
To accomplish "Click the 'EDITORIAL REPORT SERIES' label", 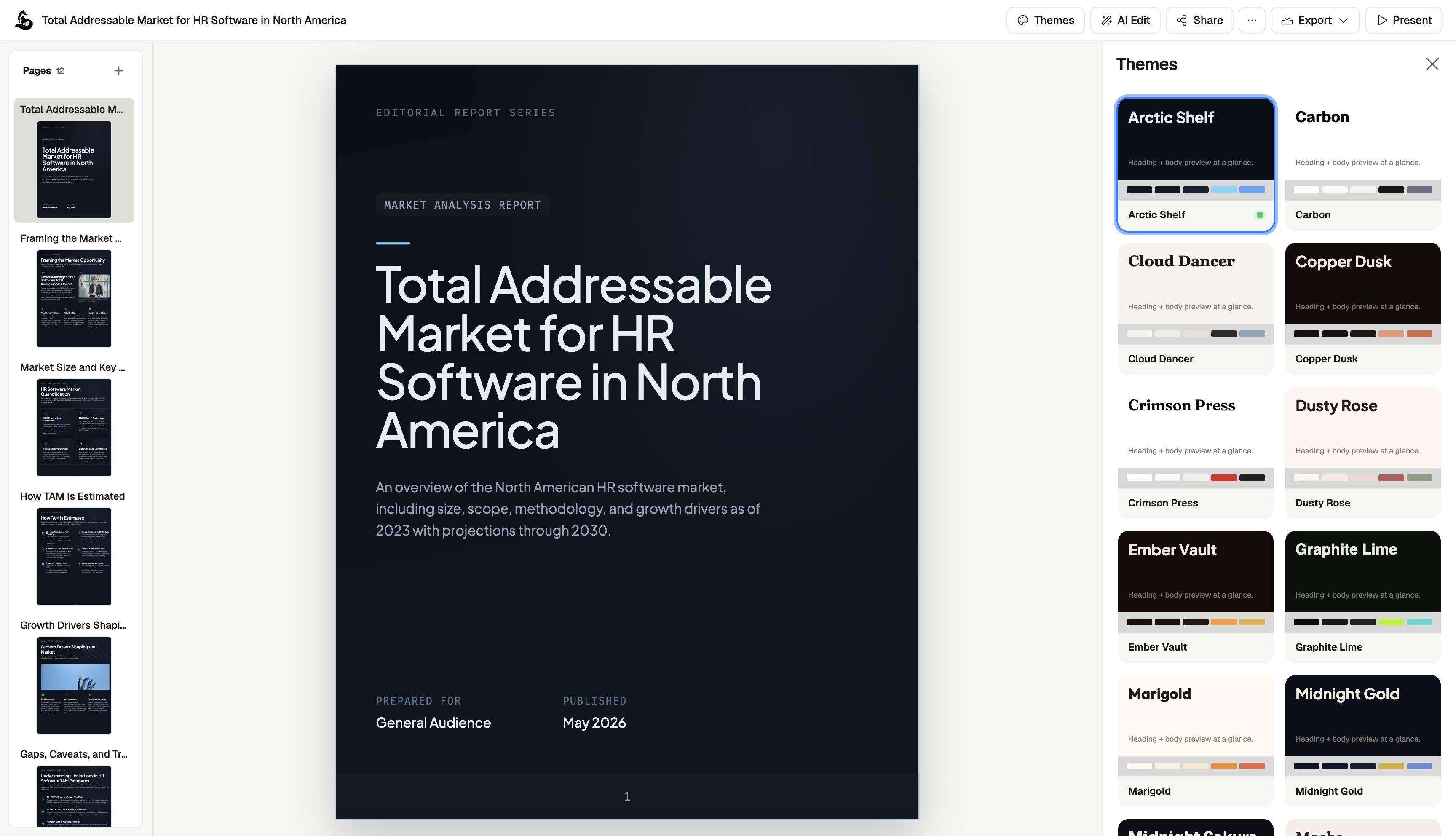I will 466,113.
